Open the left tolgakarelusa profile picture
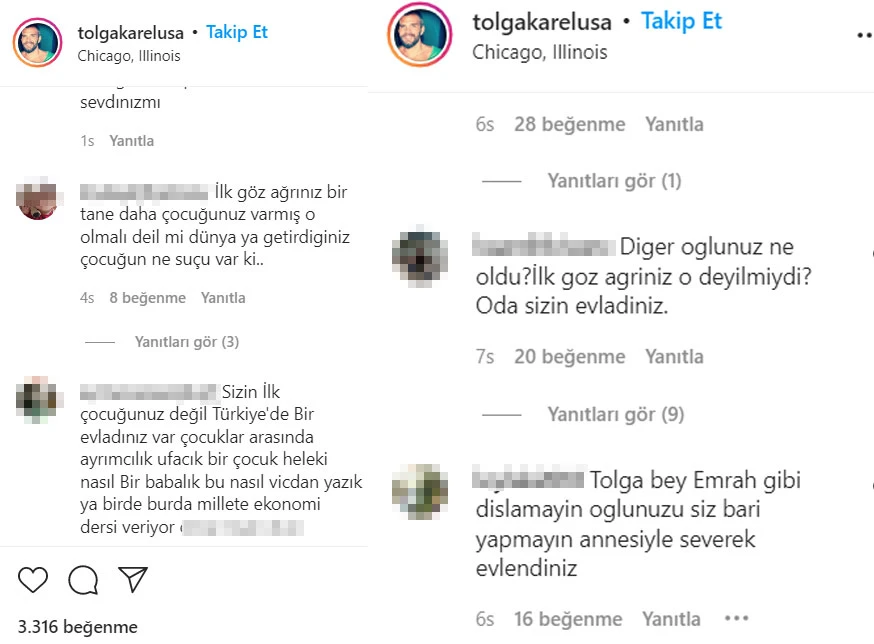Image resolution: width=874 pixels, height=644 pixels. tap(37, 42)
